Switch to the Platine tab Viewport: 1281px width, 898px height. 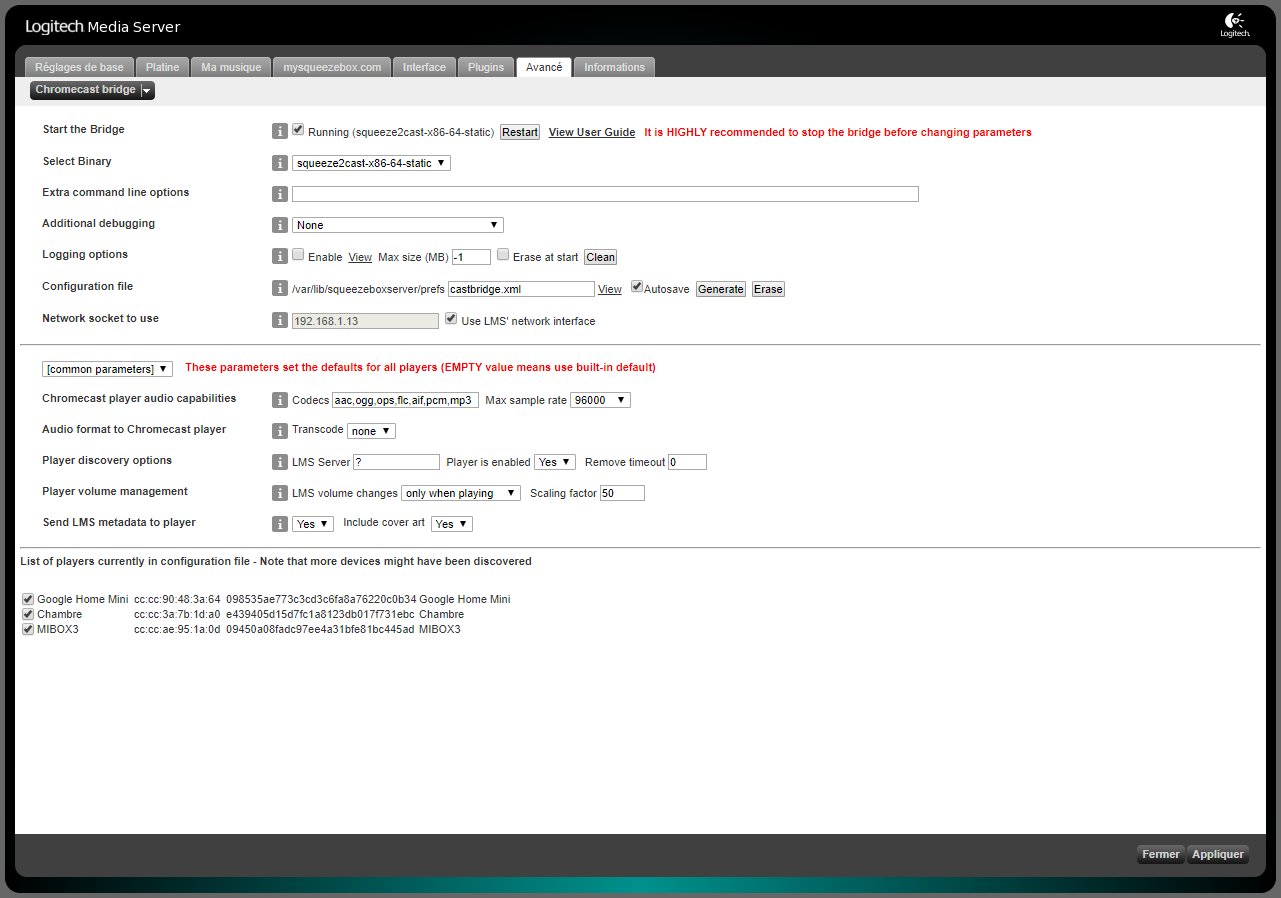(162, 67)
